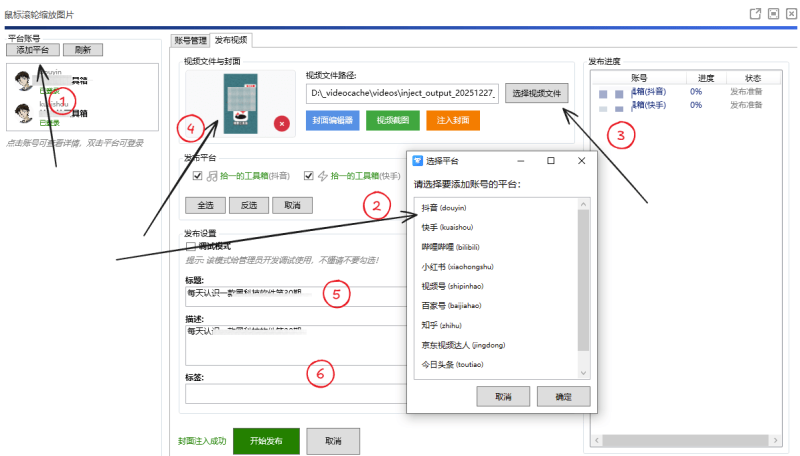
Task: Click 取消 in the 选择平台 dialog
Action: (503, 396)
